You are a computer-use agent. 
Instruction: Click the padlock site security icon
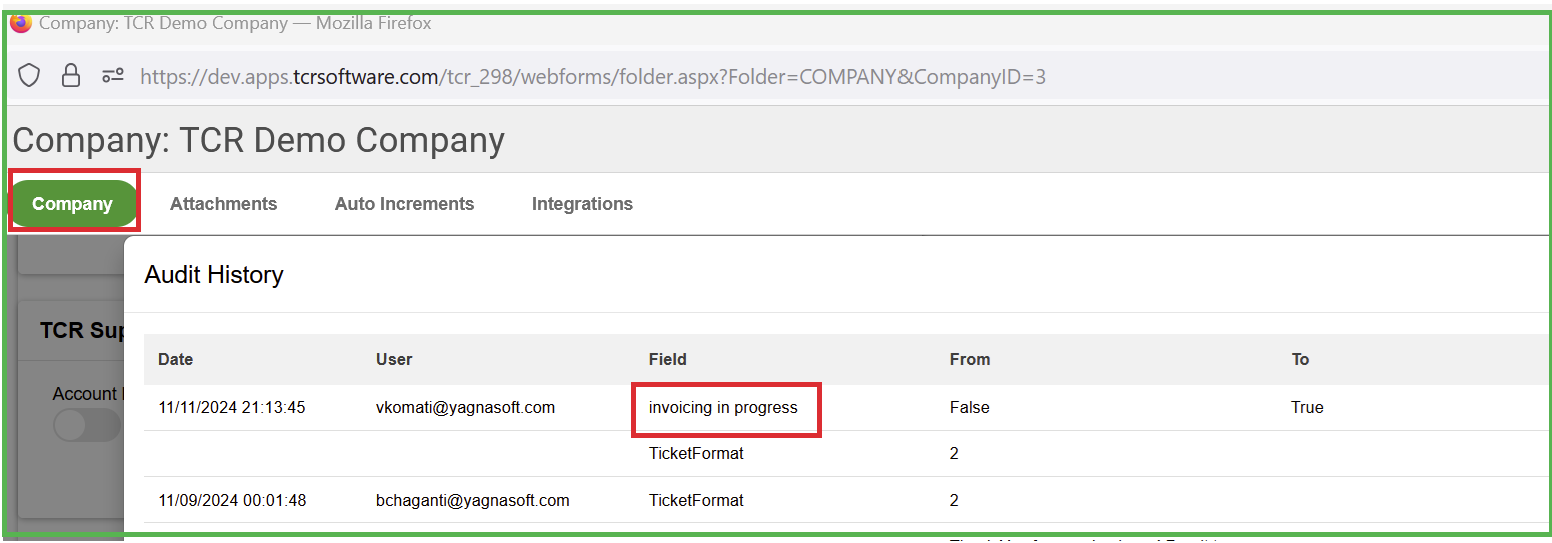point(71,75)
